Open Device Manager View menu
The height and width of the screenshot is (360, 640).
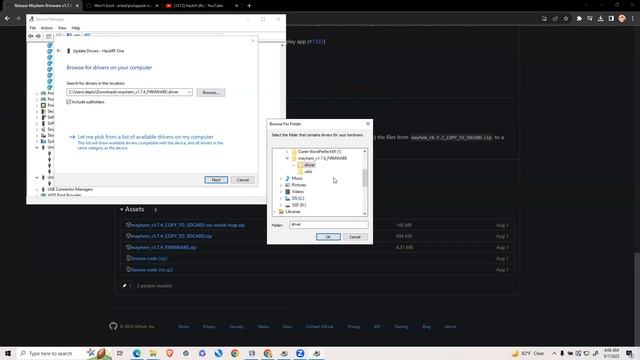click(62, 28)
